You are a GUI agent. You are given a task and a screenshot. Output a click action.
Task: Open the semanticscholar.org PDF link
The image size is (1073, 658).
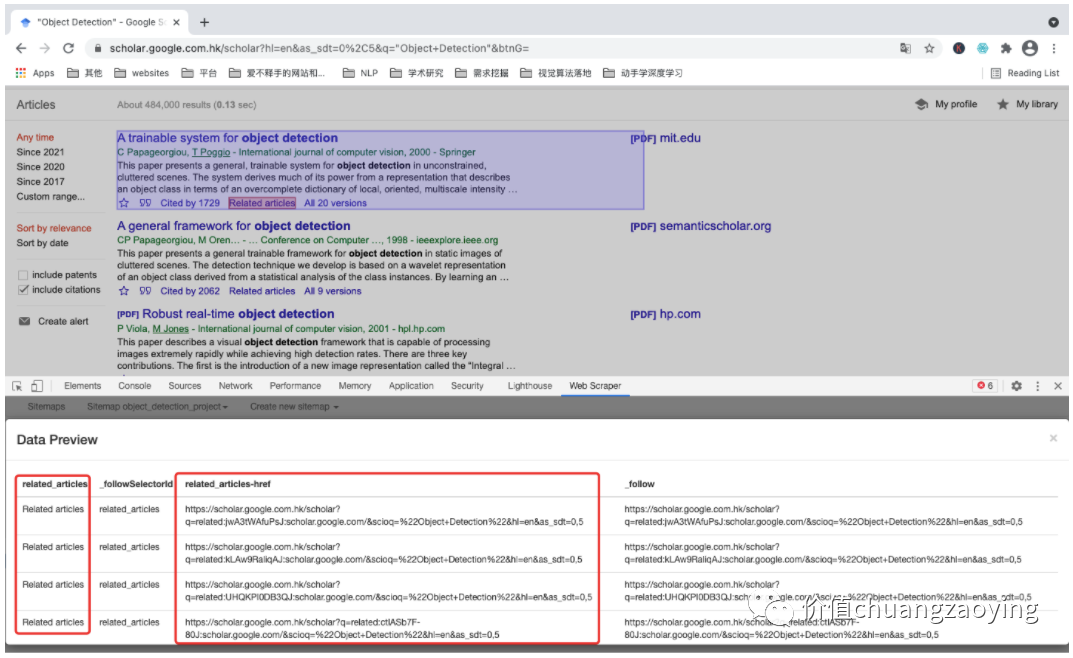point(701,226)
